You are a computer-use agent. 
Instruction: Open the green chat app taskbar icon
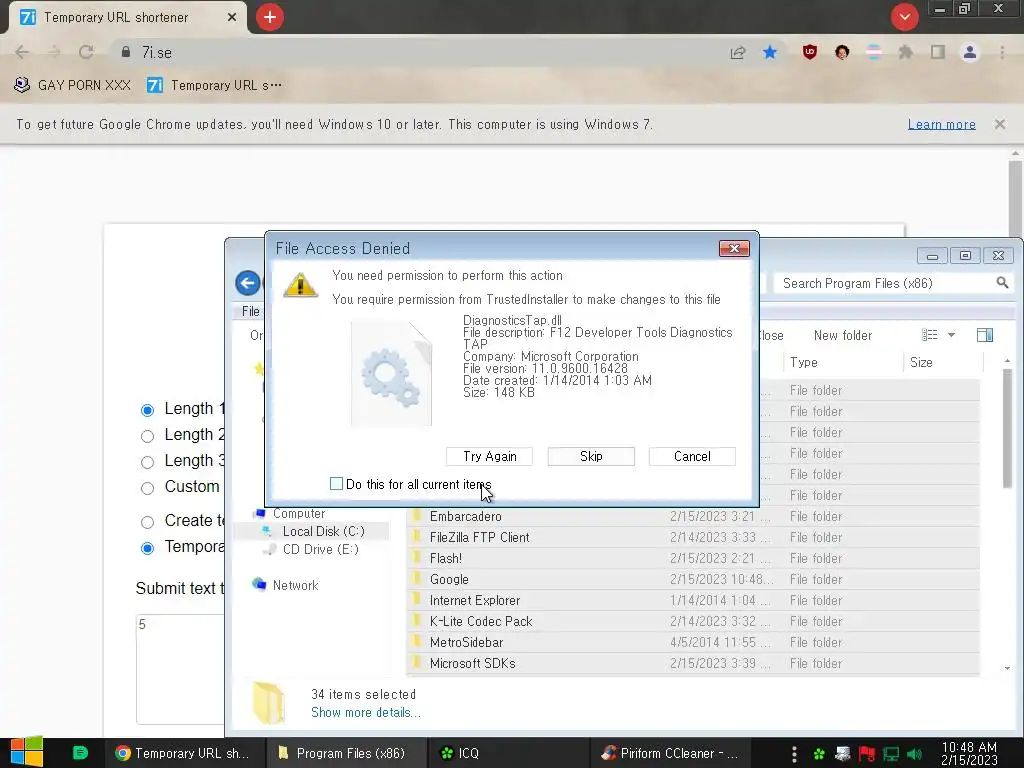tap(80, 753)
